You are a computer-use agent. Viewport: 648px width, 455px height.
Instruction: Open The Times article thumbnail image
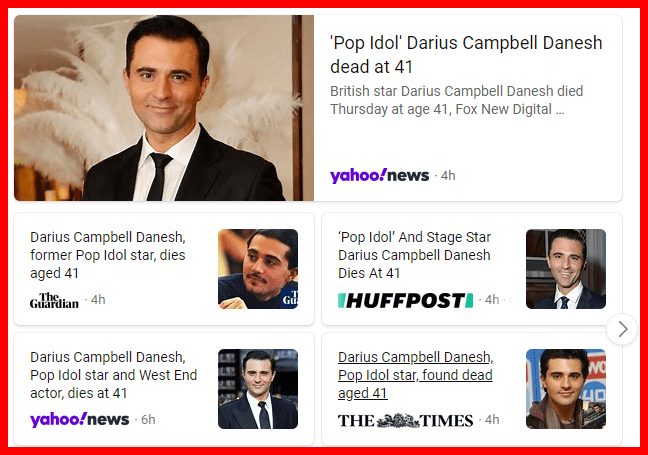(566, 389)
